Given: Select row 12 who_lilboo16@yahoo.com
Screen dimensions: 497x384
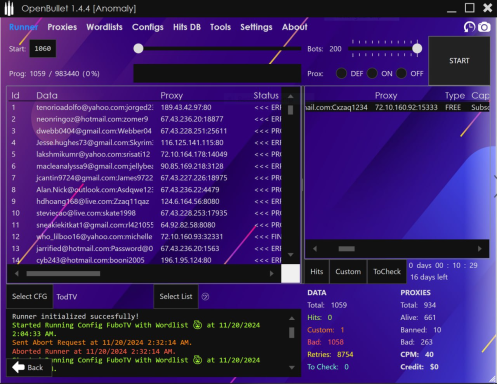Looking at the screenshot, I should 144,237.
